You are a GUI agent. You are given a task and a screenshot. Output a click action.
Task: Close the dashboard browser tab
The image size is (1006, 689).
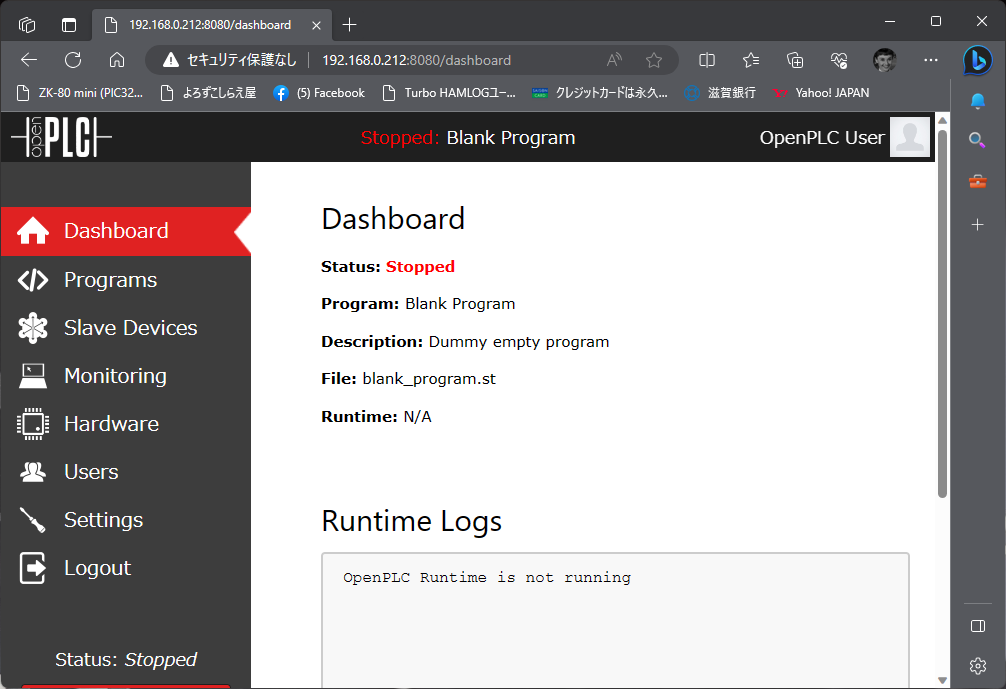(316, 25)
